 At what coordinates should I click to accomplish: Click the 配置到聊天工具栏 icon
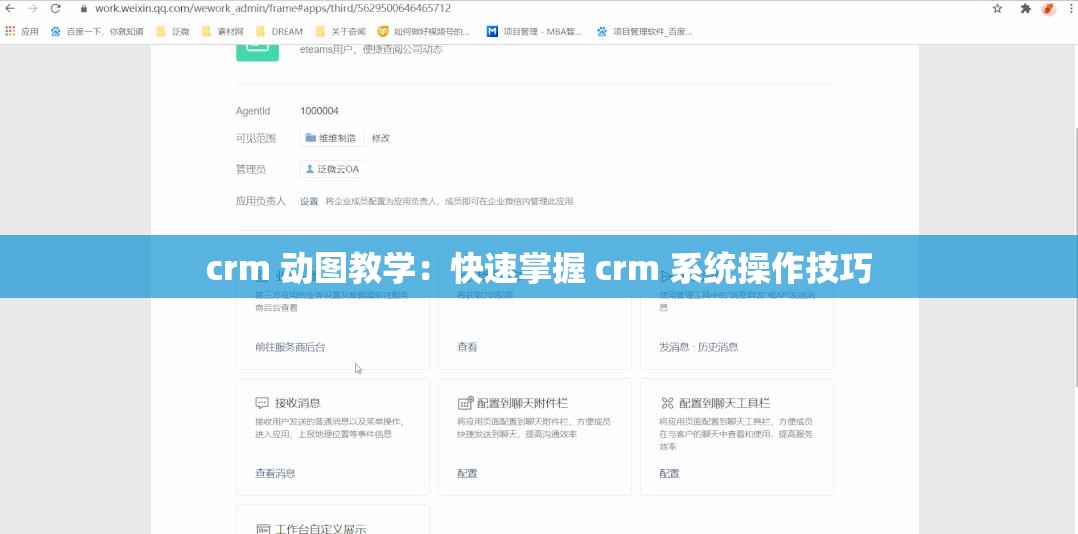pyautogui.click(x=667, y=403)
